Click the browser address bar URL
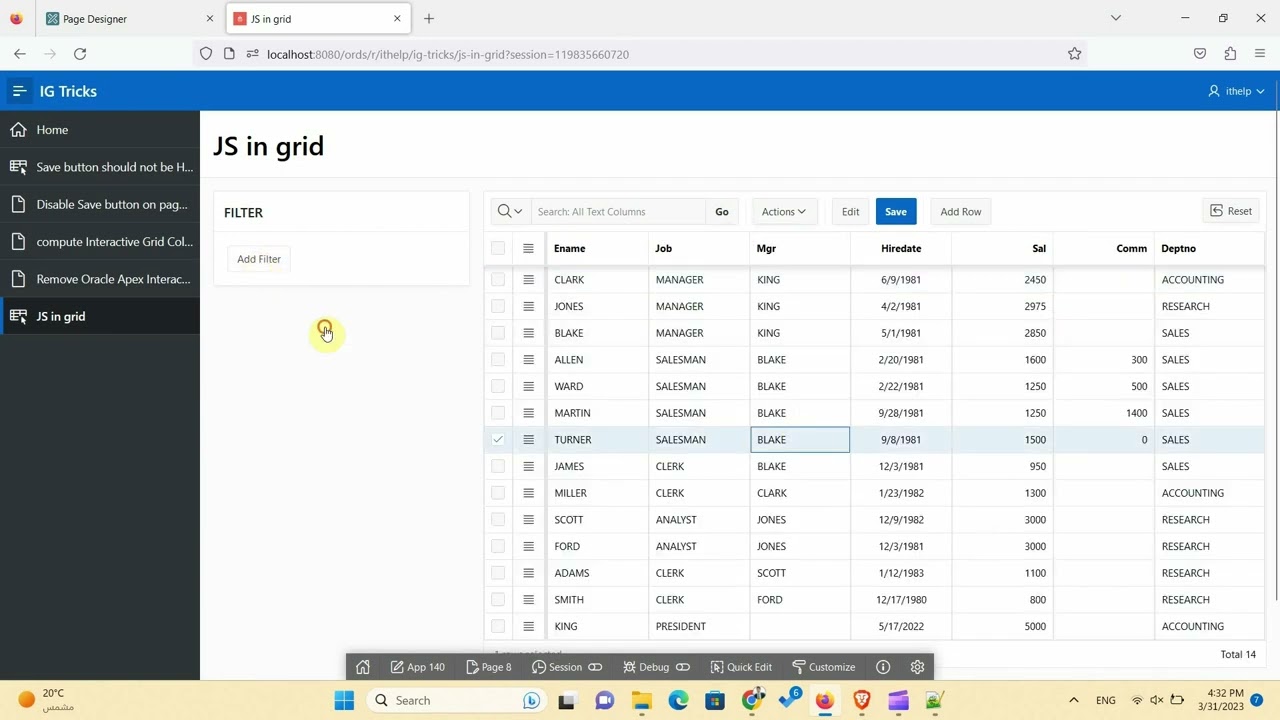The image size is (1280, 720). tap(448, 54)
